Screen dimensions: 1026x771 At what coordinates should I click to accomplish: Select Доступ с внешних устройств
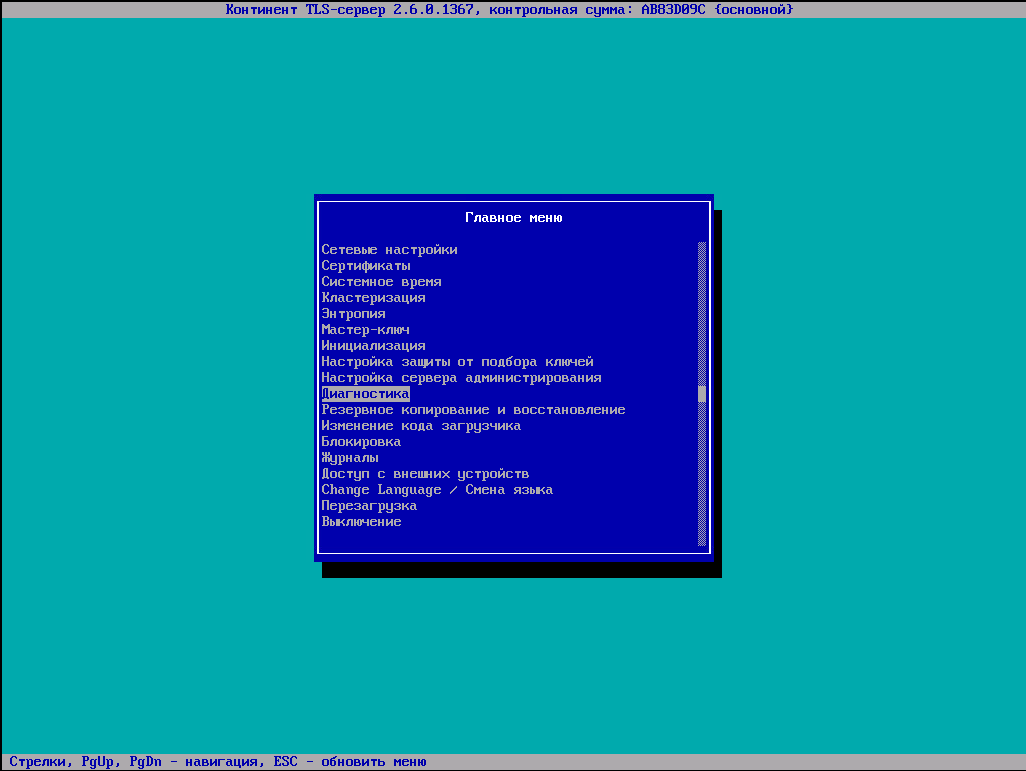point(425,474)
